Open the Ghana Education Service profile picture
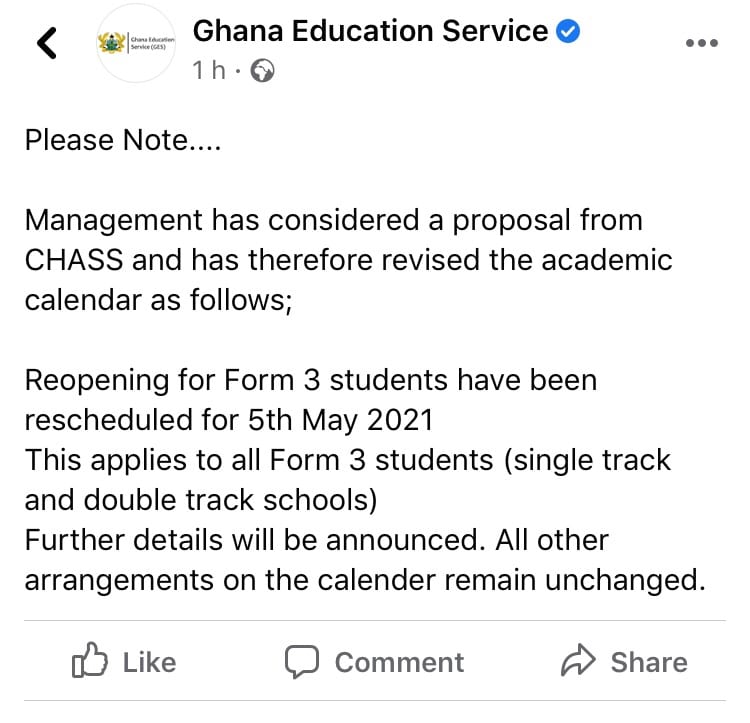 [136, 43]
